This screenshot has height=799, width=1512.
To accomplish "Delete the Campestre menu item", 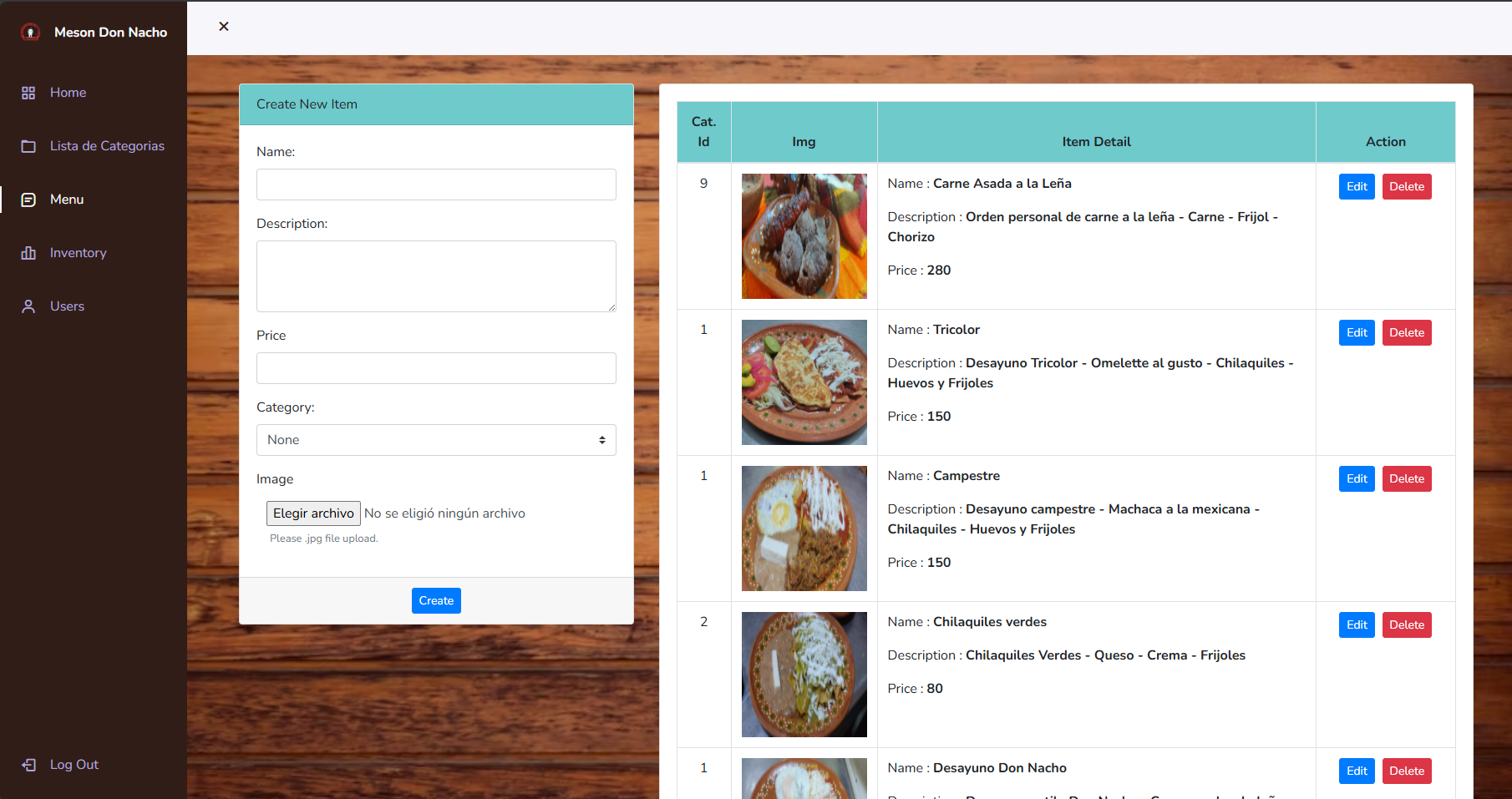I will click(x=1406, y=479).
